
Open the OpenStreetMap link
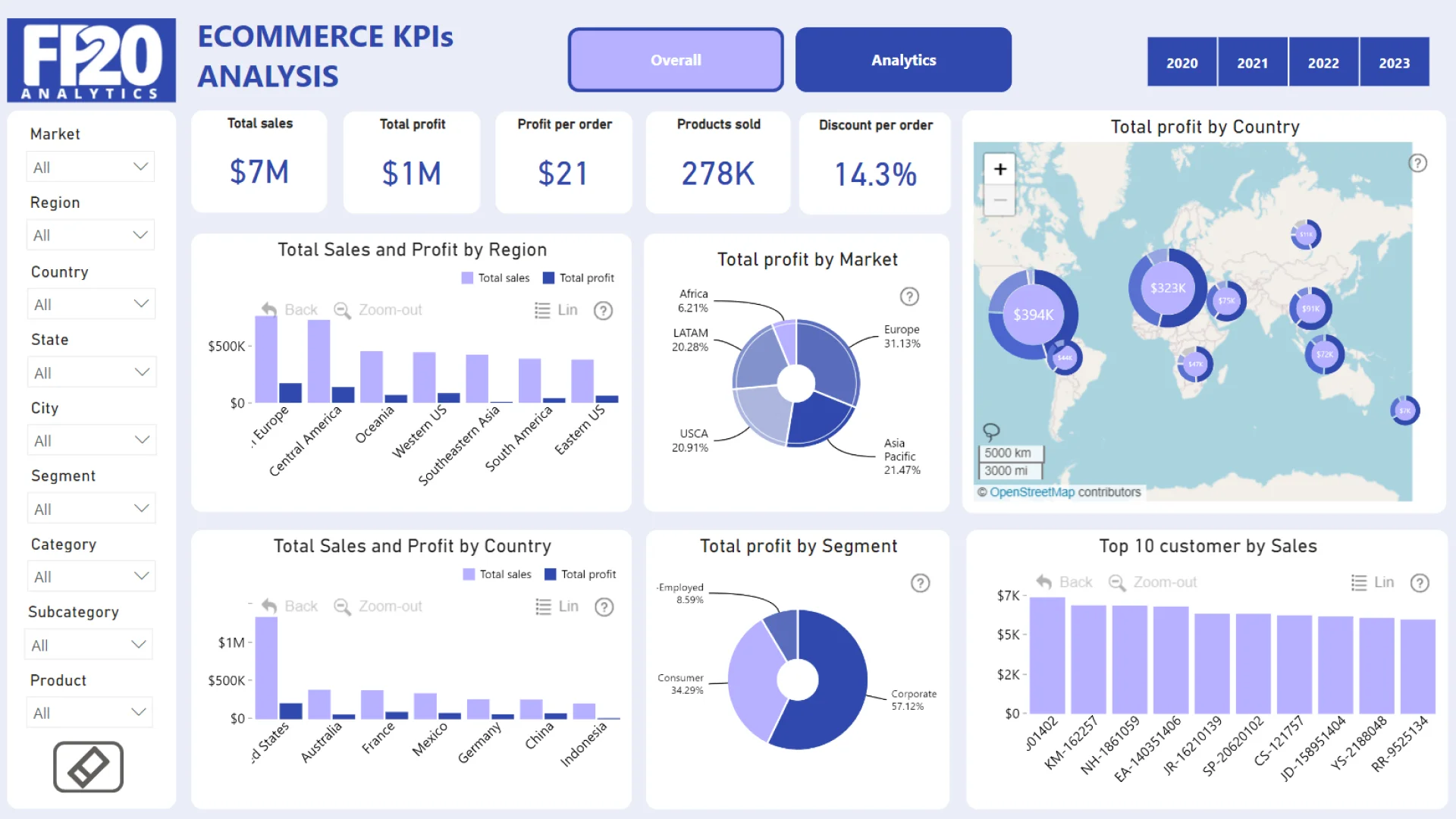(1031, 492)
